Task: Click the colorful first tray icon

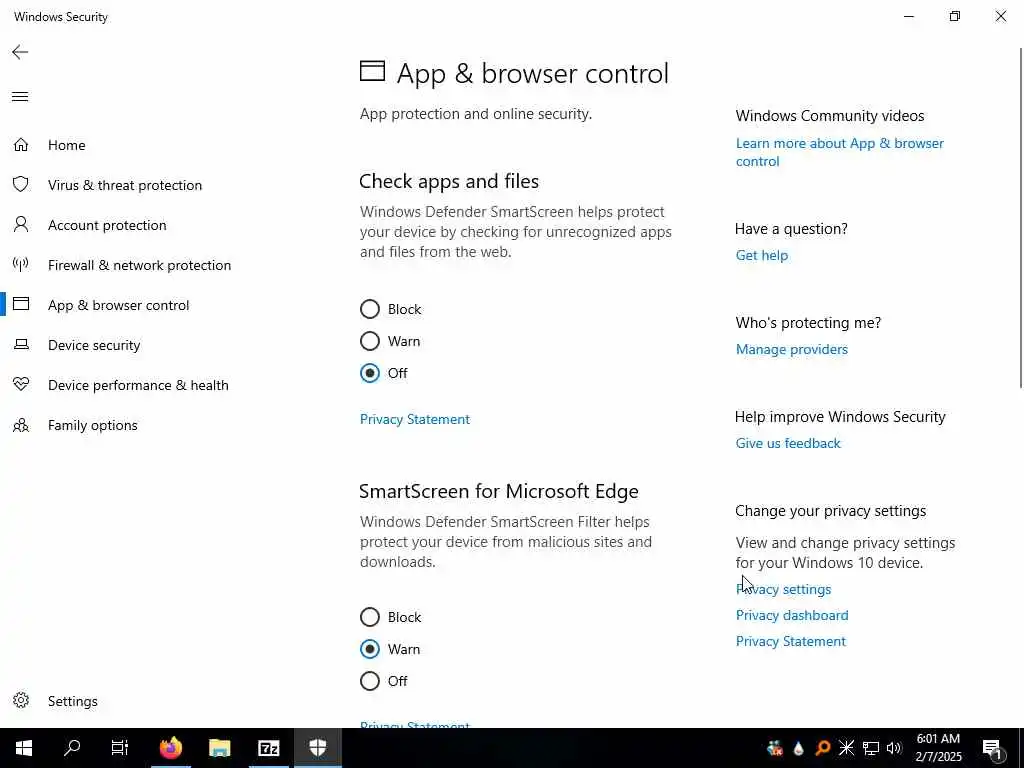Action: 775,748
